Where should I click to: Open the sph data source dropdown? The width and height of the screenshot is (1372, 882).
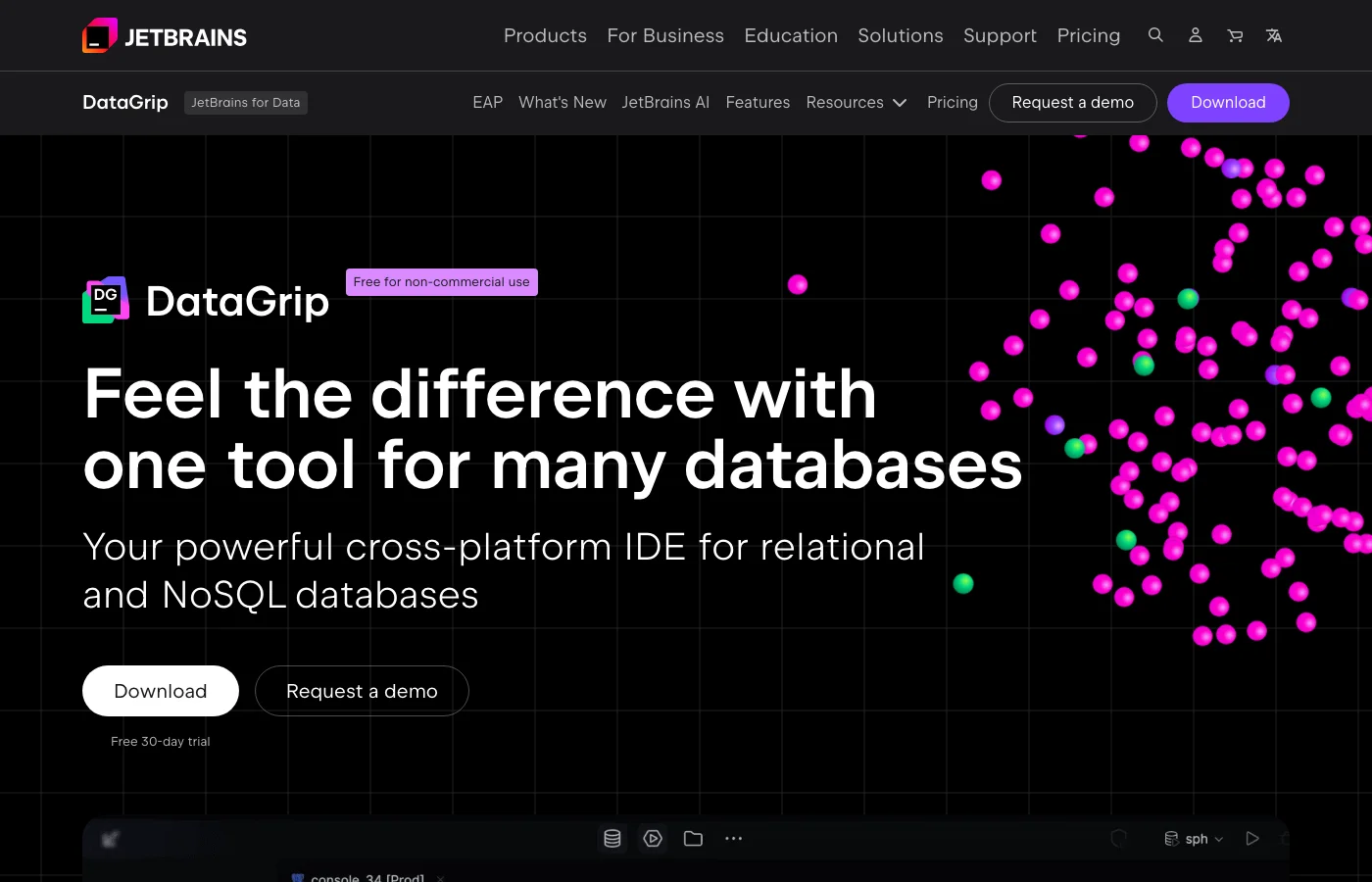1194,839
